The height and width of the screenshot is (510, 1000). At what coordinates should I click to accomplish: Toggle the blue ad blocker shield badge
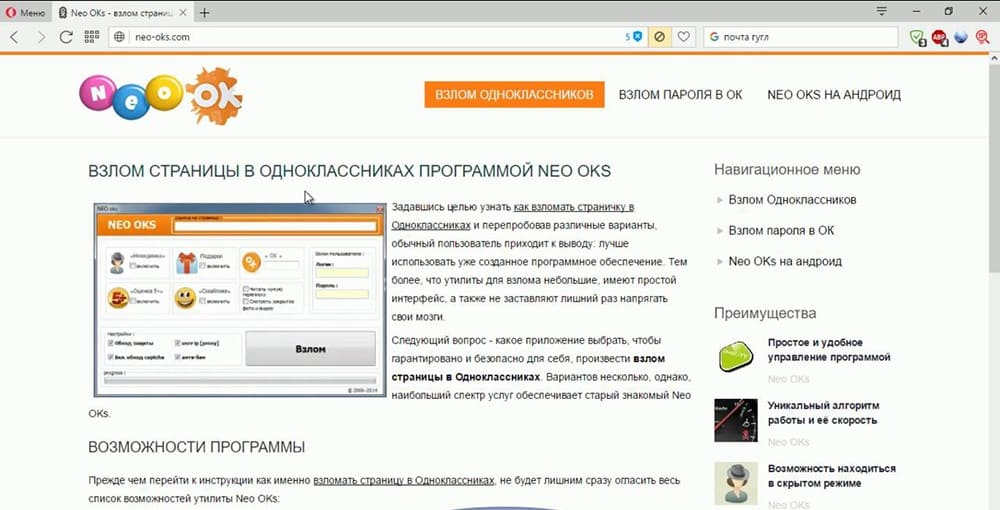637,37
